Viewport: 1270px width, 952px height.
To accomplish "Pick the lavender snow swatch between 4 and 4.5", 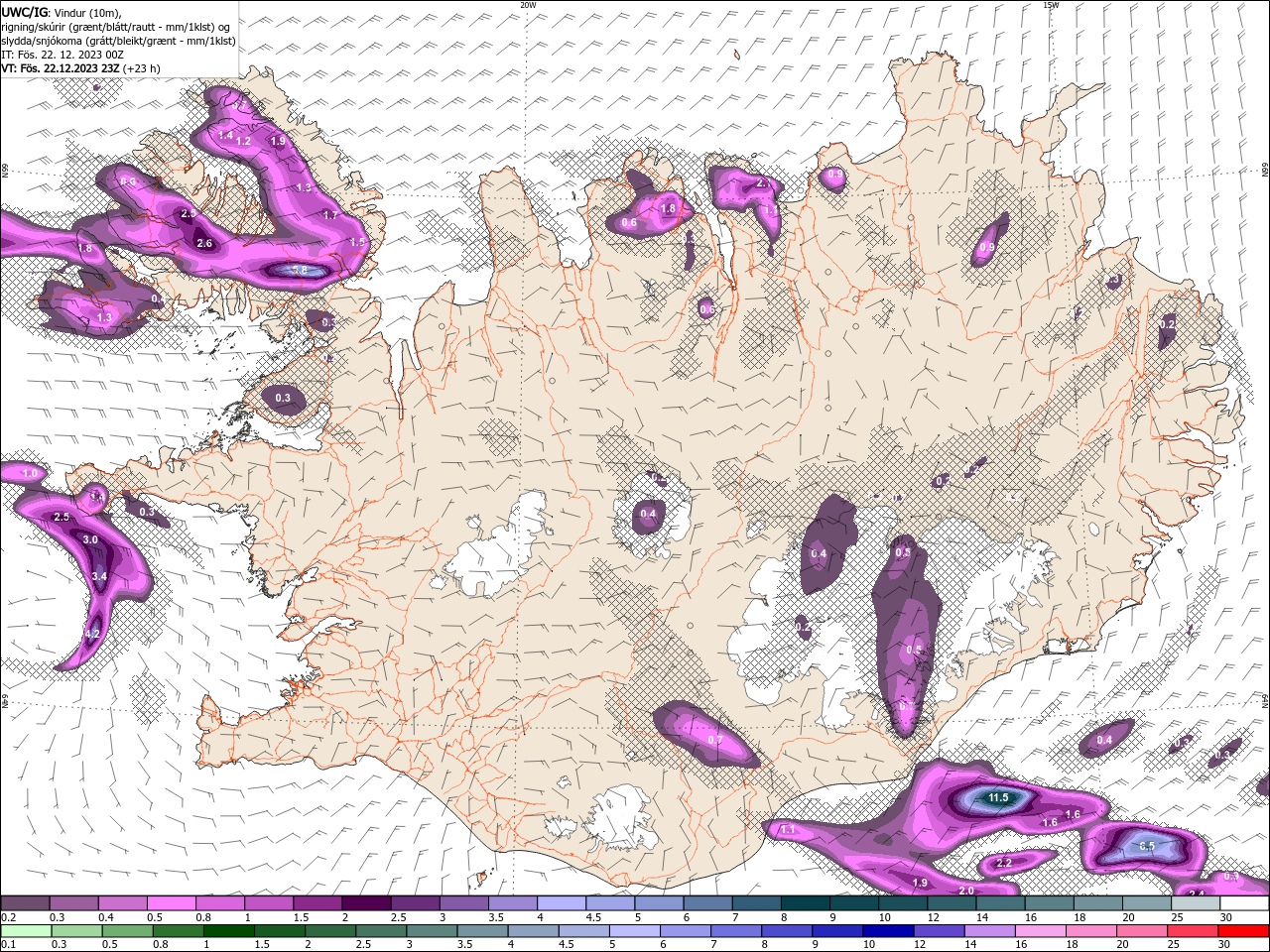I will click(x=562, y=903).
